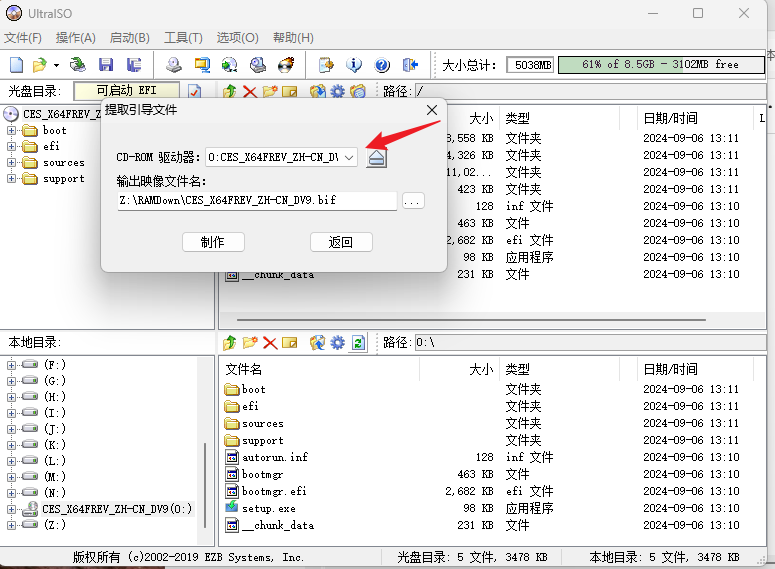Select autorun.inf in local file list
This screenshot has width=775, height=569.
275,457
